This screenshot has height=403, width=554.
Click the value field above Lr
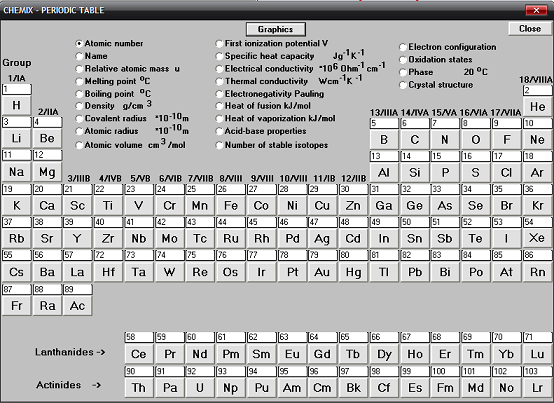(537, 371)
